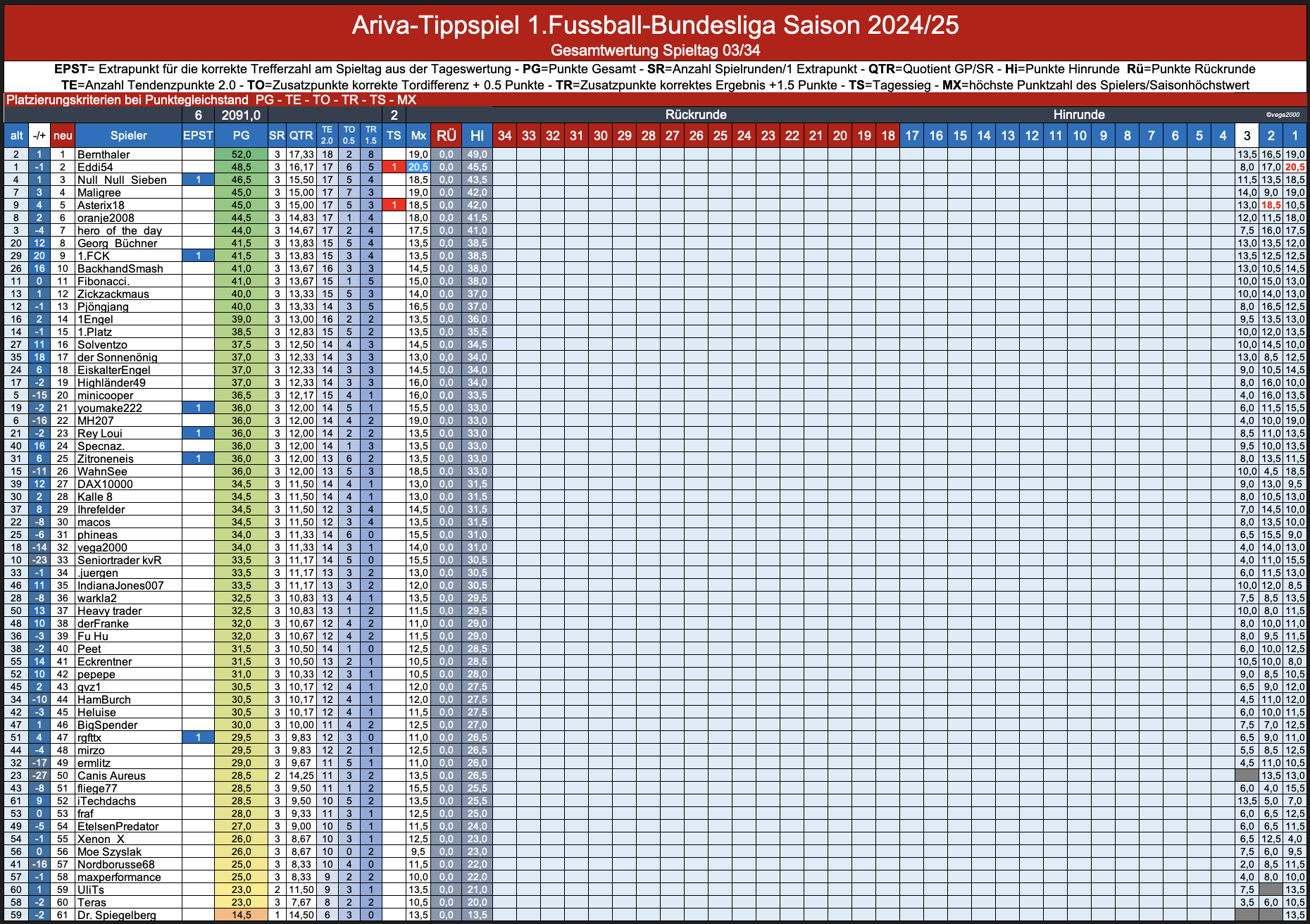The image size is (1310, 924).
Task: Select player name 'Fibonacci.'
Action: [x=104, y=281]
